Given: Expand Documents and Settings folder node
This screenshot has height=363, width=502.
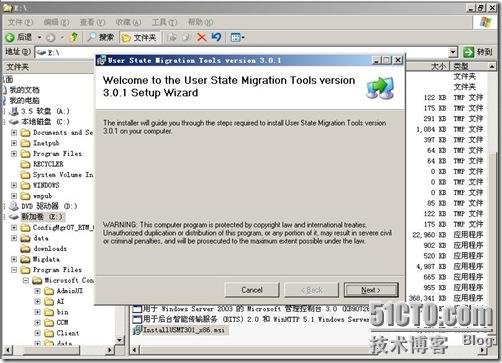Looking at the screenshot, I should click(14, 133).
